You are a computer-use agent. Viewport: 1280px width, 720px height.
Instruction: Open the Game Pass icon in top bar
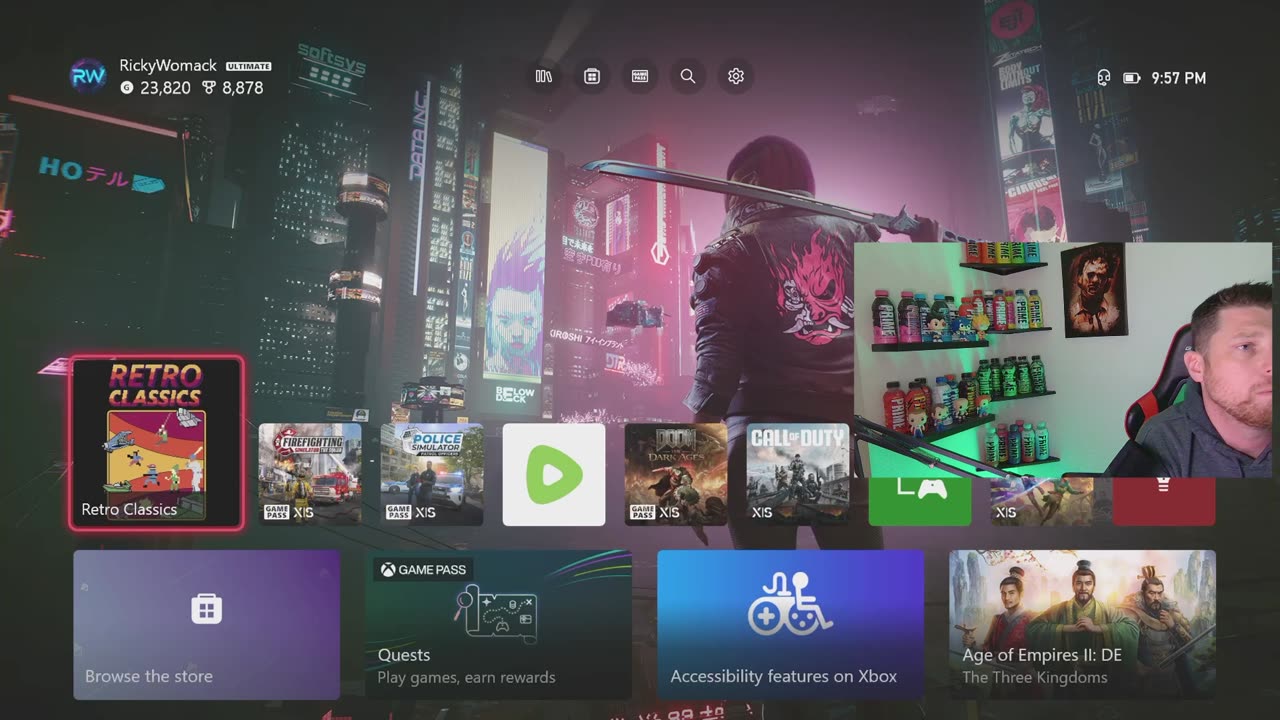[x=640, y=76]
